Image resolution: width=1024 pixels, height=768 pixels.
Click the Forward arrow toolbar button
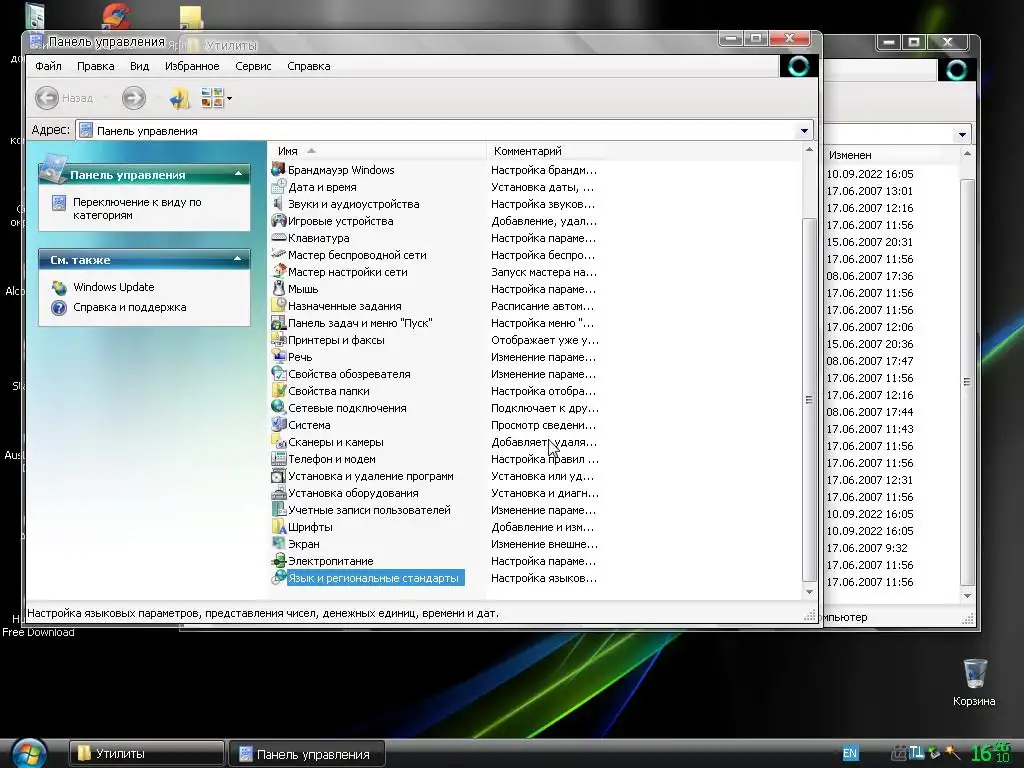click(x=134, y=98)
